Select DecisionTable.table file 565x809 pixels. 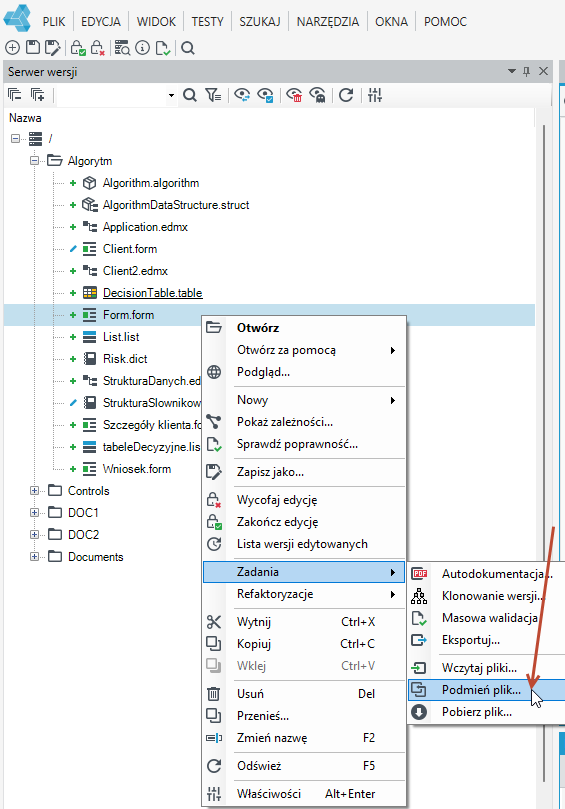click(153, 293)
